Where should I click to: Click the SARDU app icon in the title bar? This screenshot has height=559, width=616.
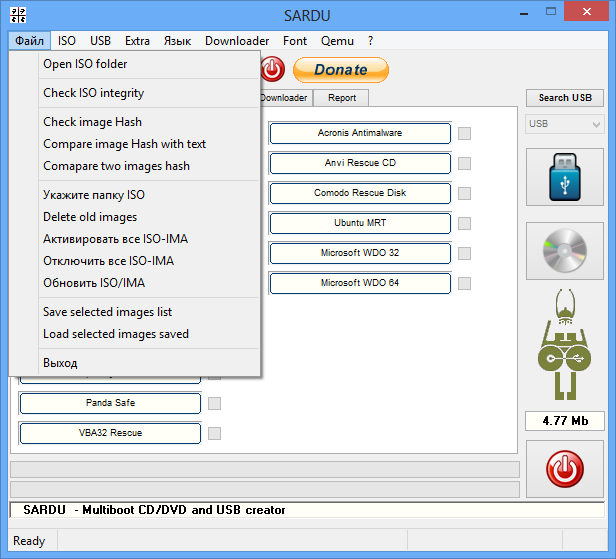(18, 15)
